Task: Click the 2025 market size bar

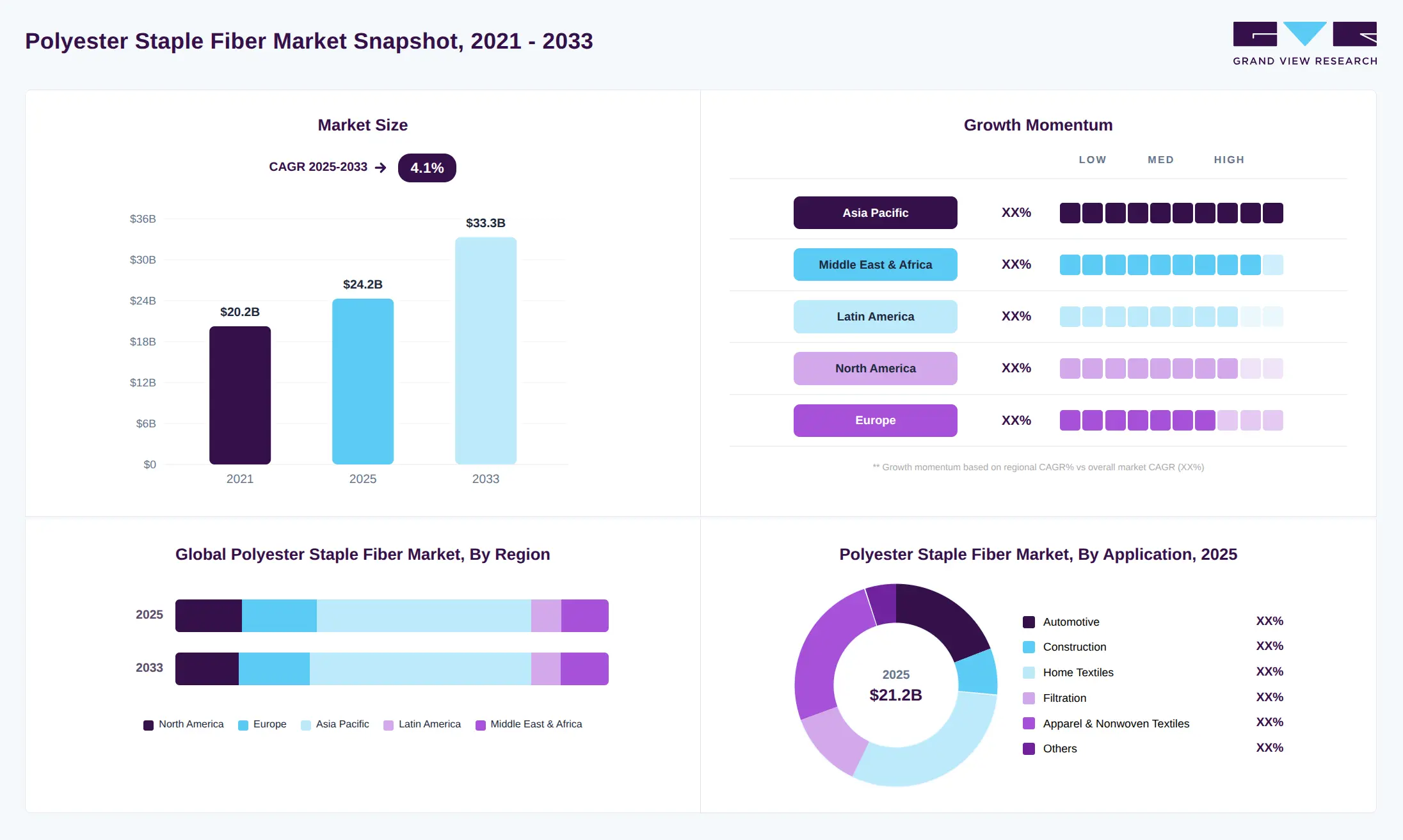Action: click(x=363, y=381)
